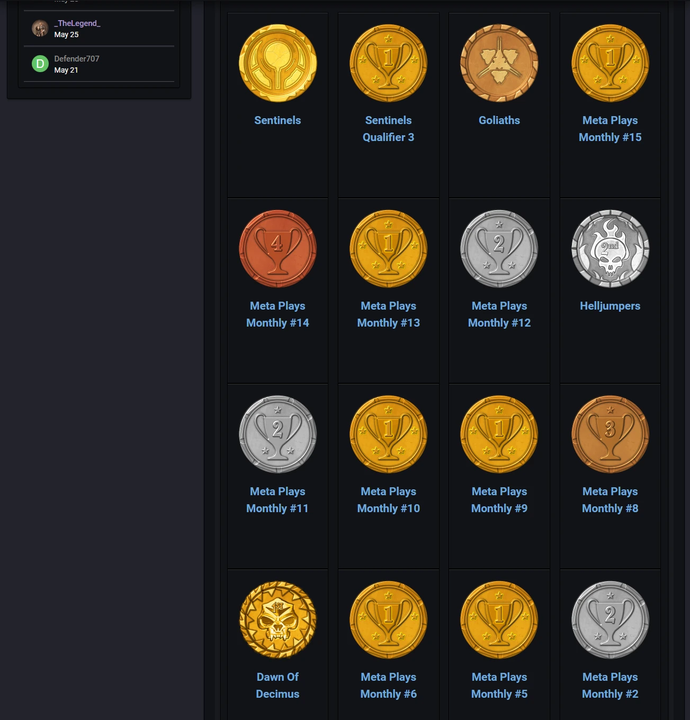The image size is (690, 720).
Task: Open _TheLegend_ user profile link
Action: pyautogui.click(x=77, y=23)
